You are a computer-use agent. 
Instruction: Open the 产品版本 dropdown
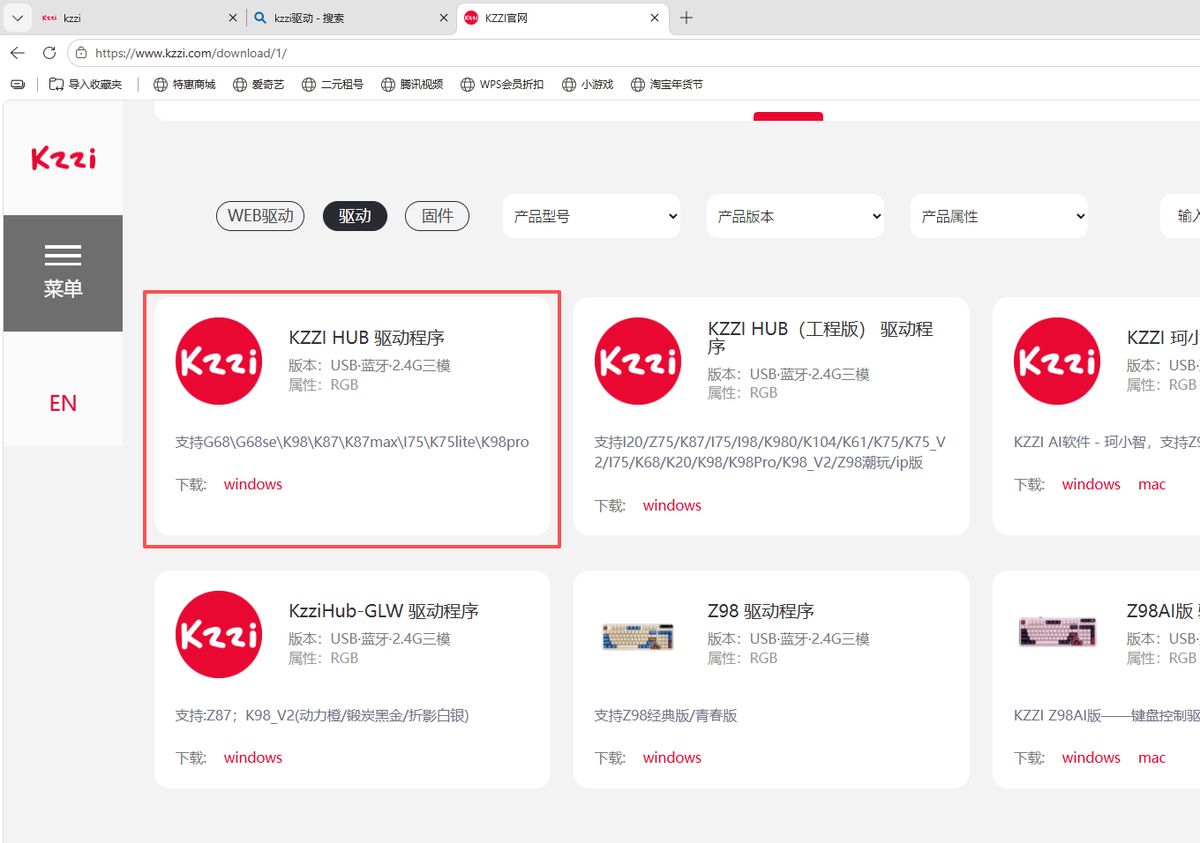point(796,216)
